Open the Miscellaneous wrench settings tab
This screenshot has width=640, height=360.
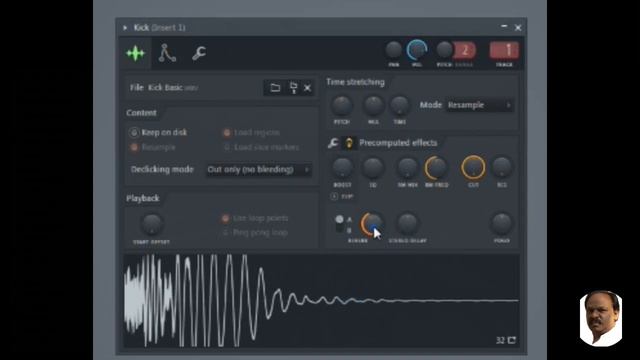click(199, 53)
